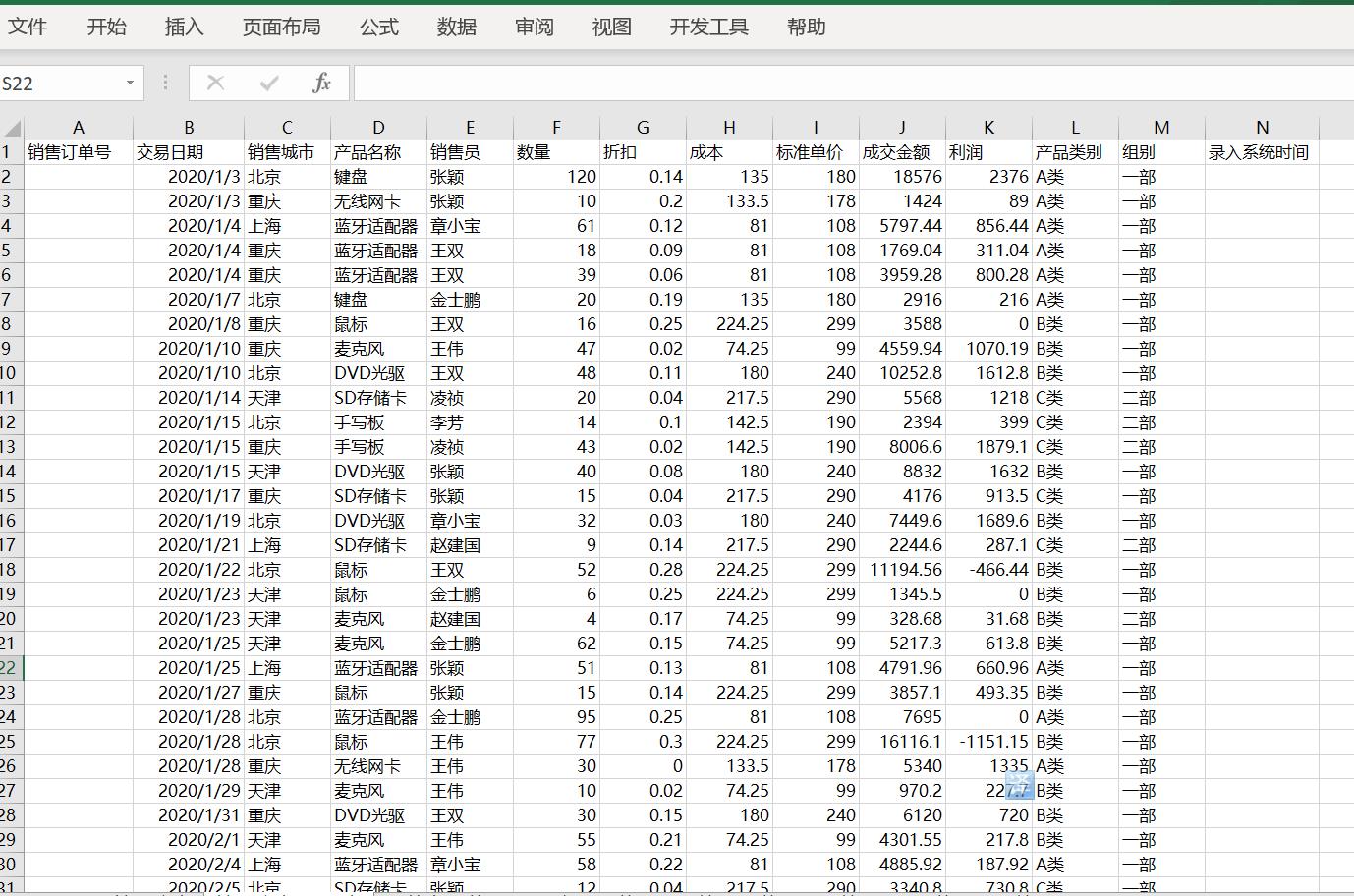The height and width of the screenshot is (896, 1354).
Task: Select the 1070.19 profit cell
Action: (x=988, y=349)
